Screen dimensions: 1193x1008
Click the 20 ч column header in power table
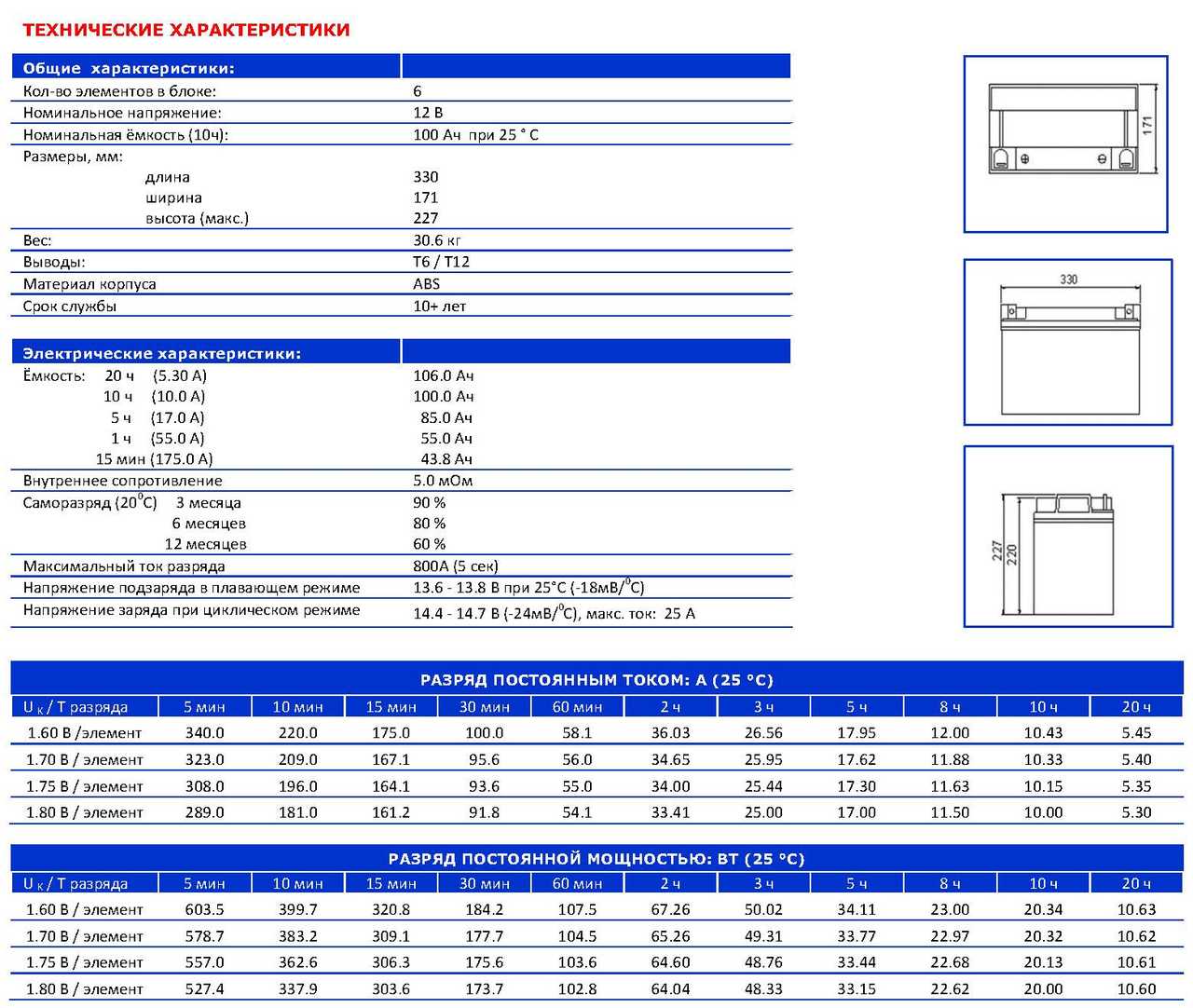(1136, 884)
